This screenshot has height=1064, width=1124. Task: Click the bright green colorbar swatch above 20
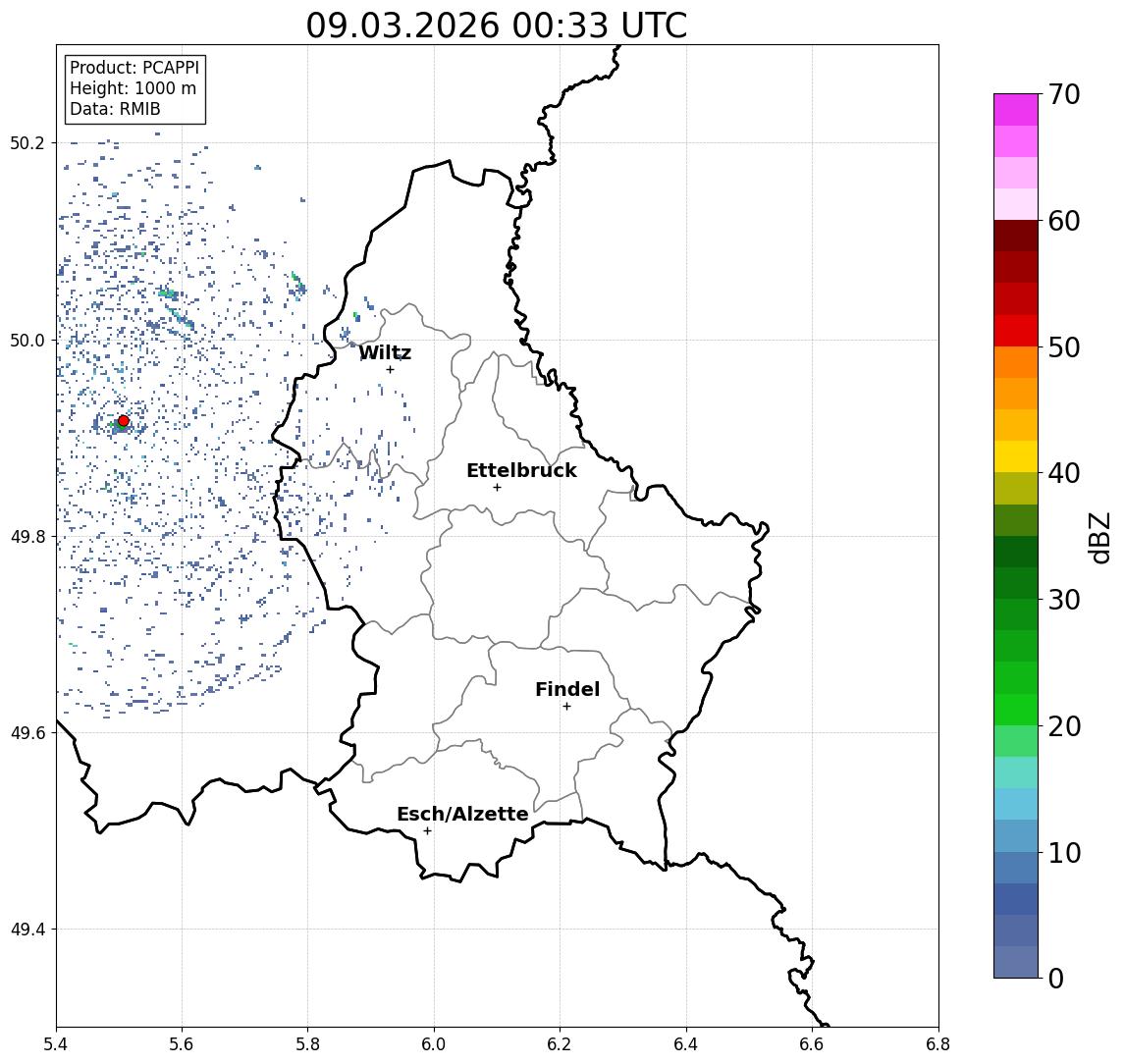click(x=1016, y=709)
